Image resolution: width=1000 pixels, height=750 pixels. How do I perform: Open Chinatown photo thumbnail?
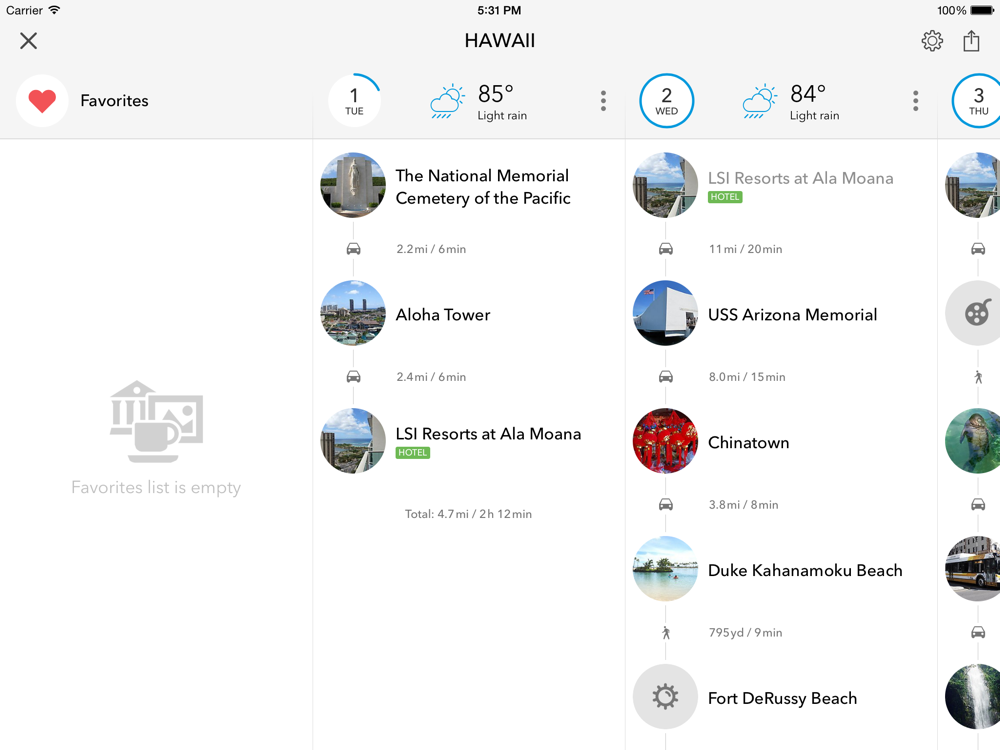coord(665,441)
